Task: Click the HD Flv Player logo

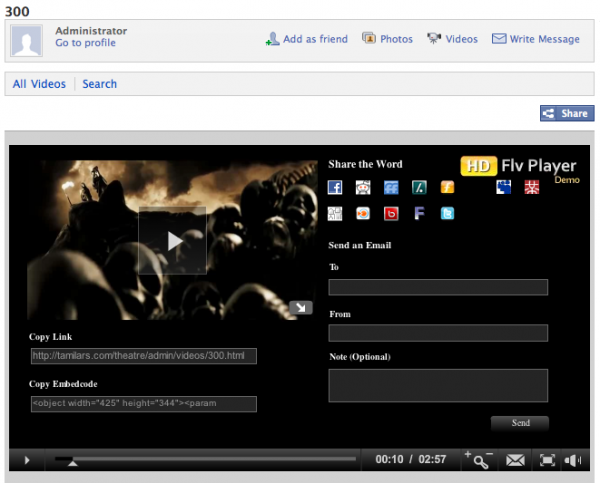Action: coord(520,168)
